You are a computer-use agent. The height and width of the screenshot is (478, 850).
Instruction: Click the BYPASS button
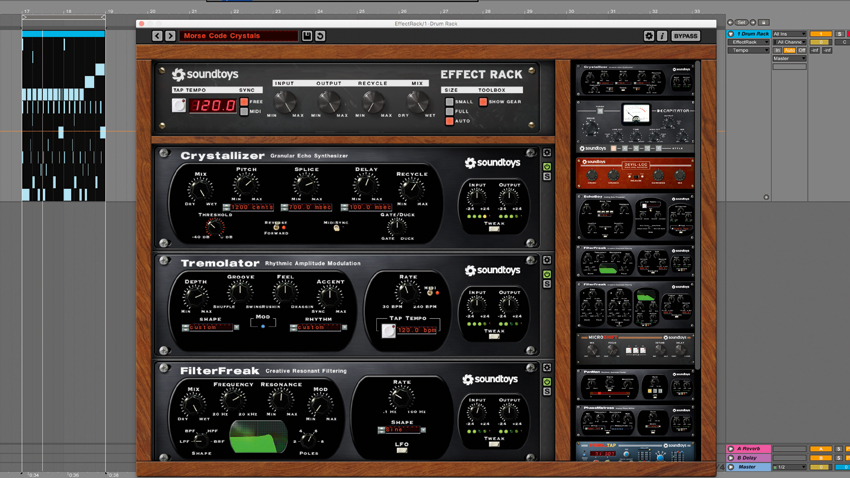click(x=685, y=36)
